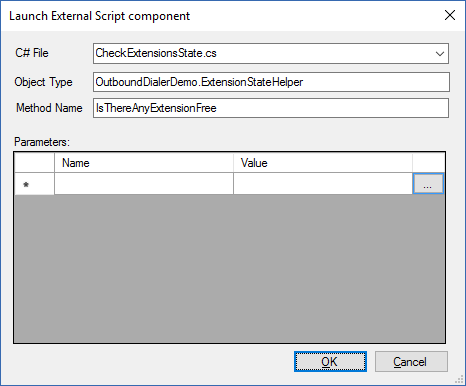Image resolution: width=466 pixels, height=386 pixels.
Task: Click the C# File label
Action: [32, 53]
